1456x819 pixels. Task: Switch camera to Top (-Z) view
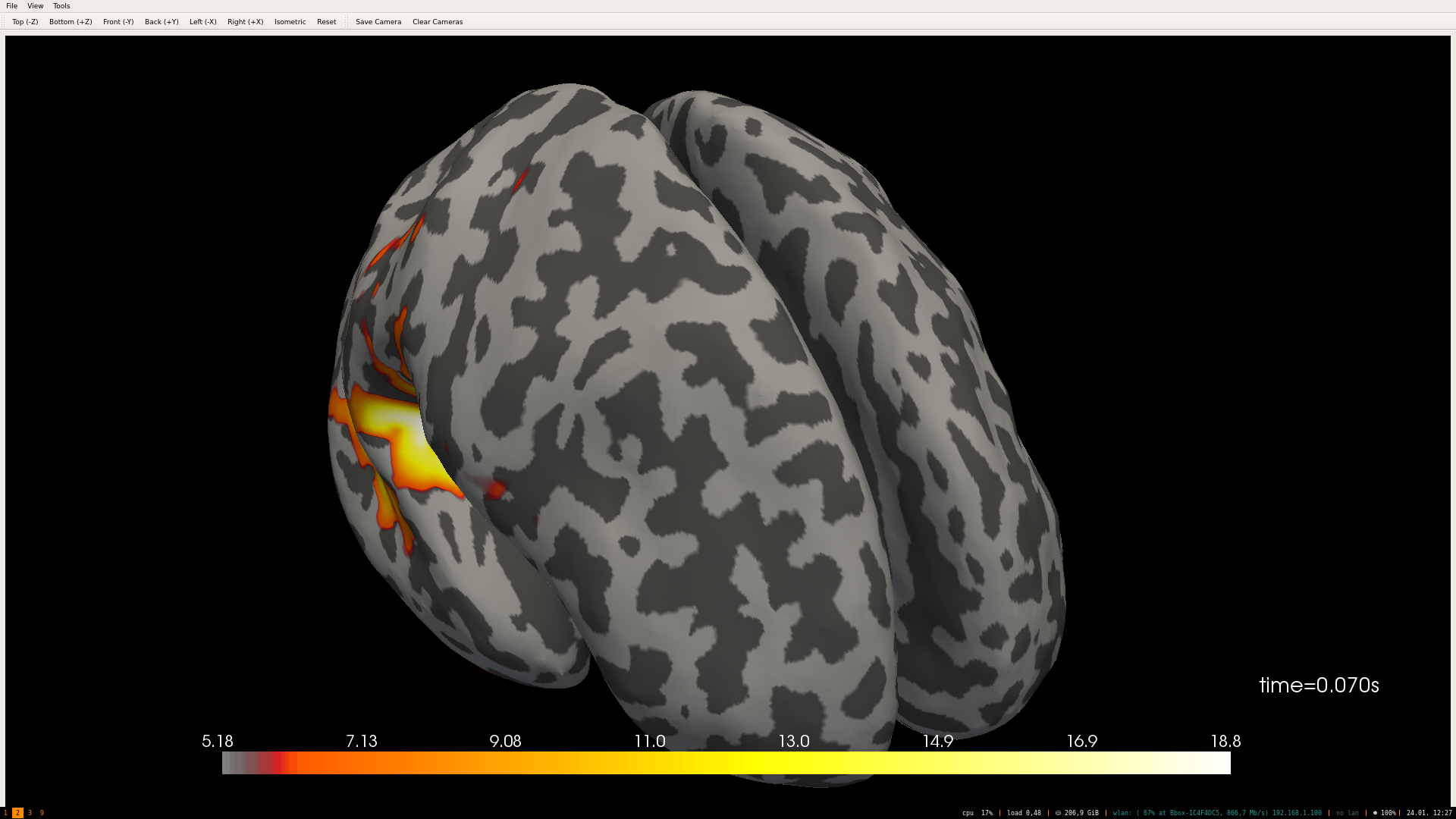pos(26,21)
